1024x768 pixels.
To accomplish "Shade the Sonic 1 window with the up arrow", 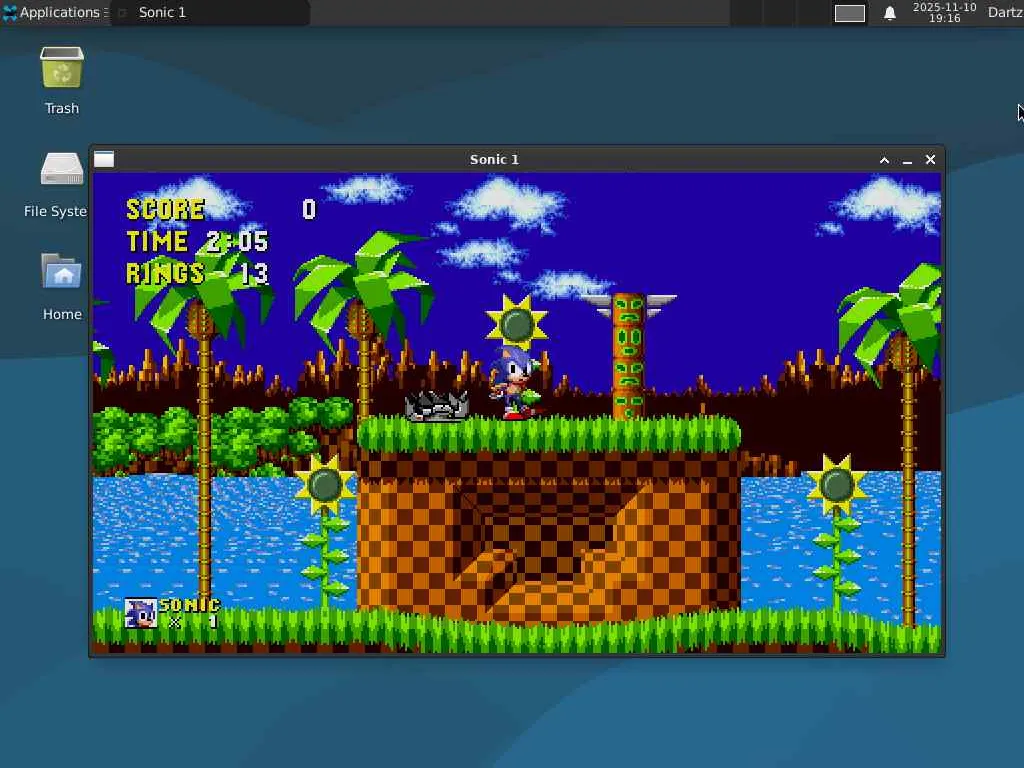I will pos(884,160).
